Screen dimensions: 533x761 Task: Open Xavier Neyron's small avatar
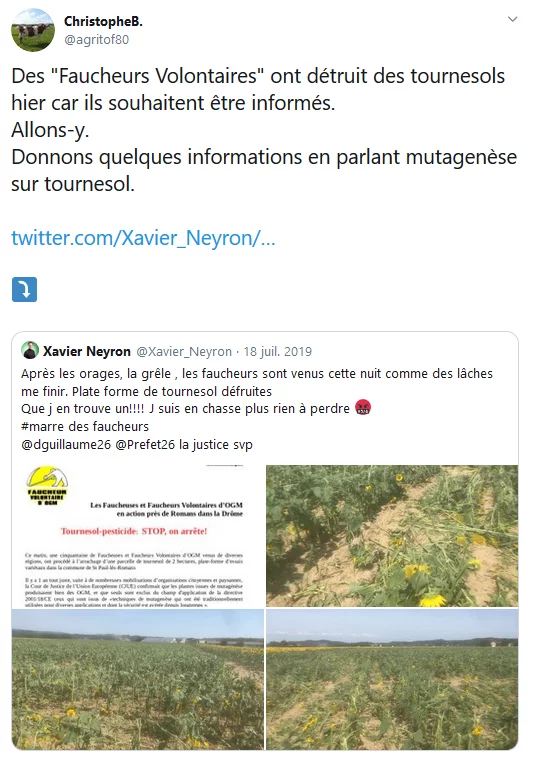[x=30, y=350]
